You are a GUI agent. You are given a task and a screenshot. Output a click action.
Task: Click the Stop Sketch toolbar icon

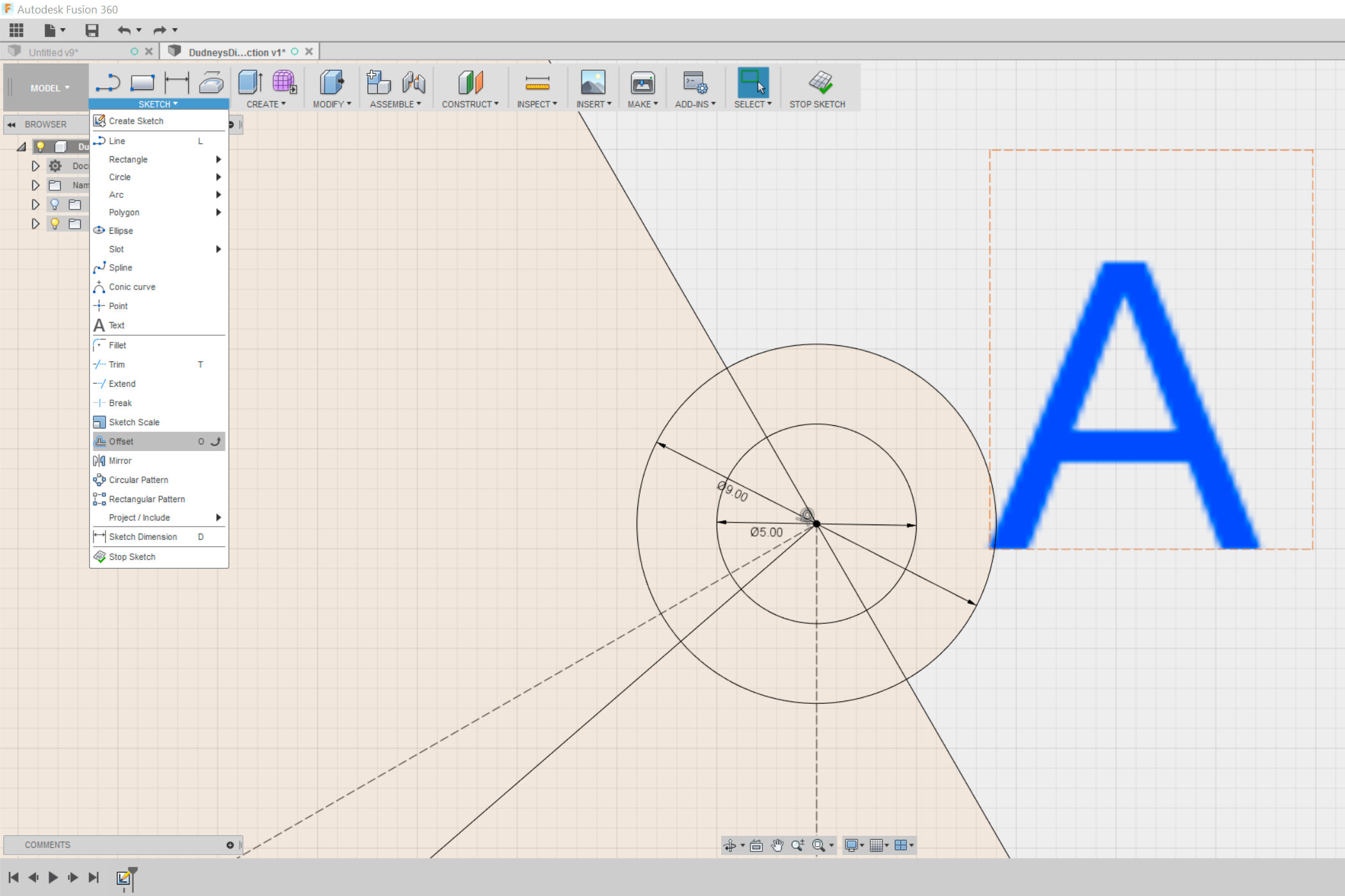820,83
